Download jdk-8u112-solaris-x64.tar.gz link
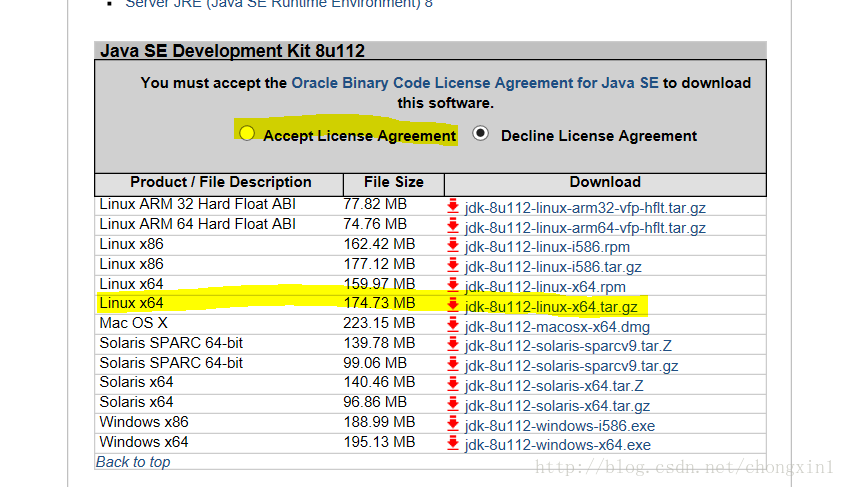 [x=557, y=406]
